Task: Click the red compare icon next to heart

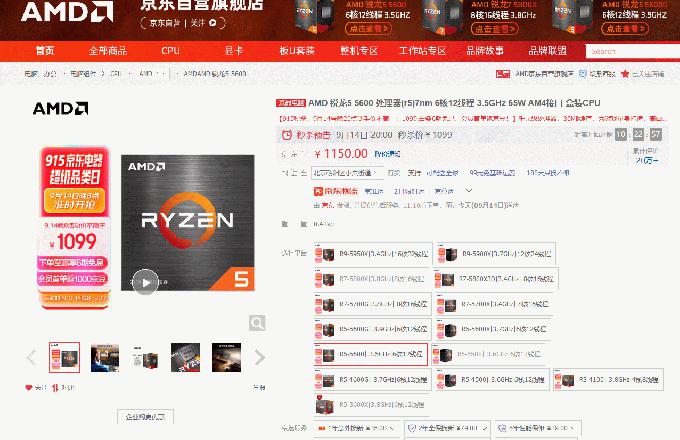Action: click(55, 388)
